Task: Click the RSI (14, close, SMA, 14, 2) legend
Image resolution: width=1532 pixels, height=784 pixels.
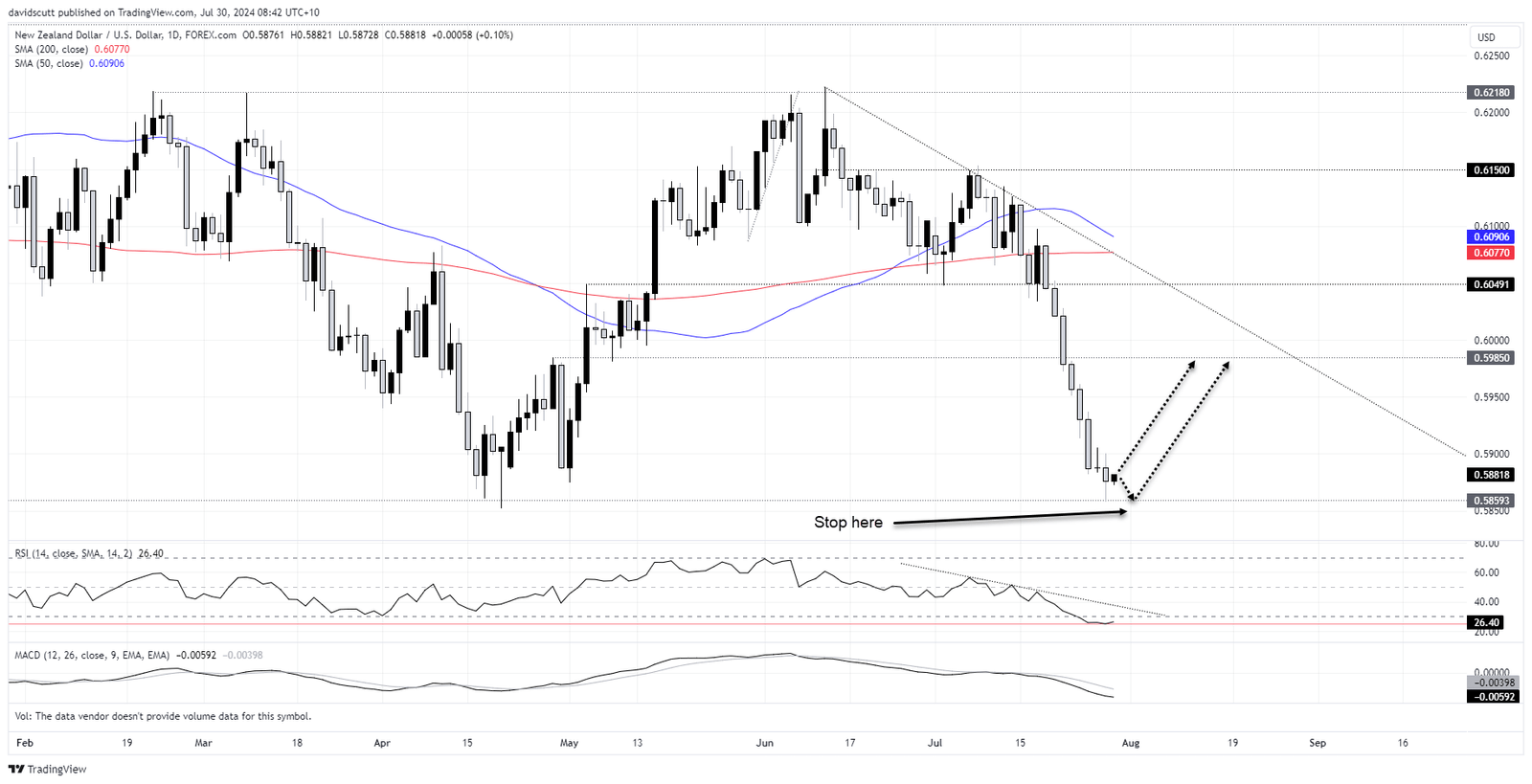Action: coord(89,553)
